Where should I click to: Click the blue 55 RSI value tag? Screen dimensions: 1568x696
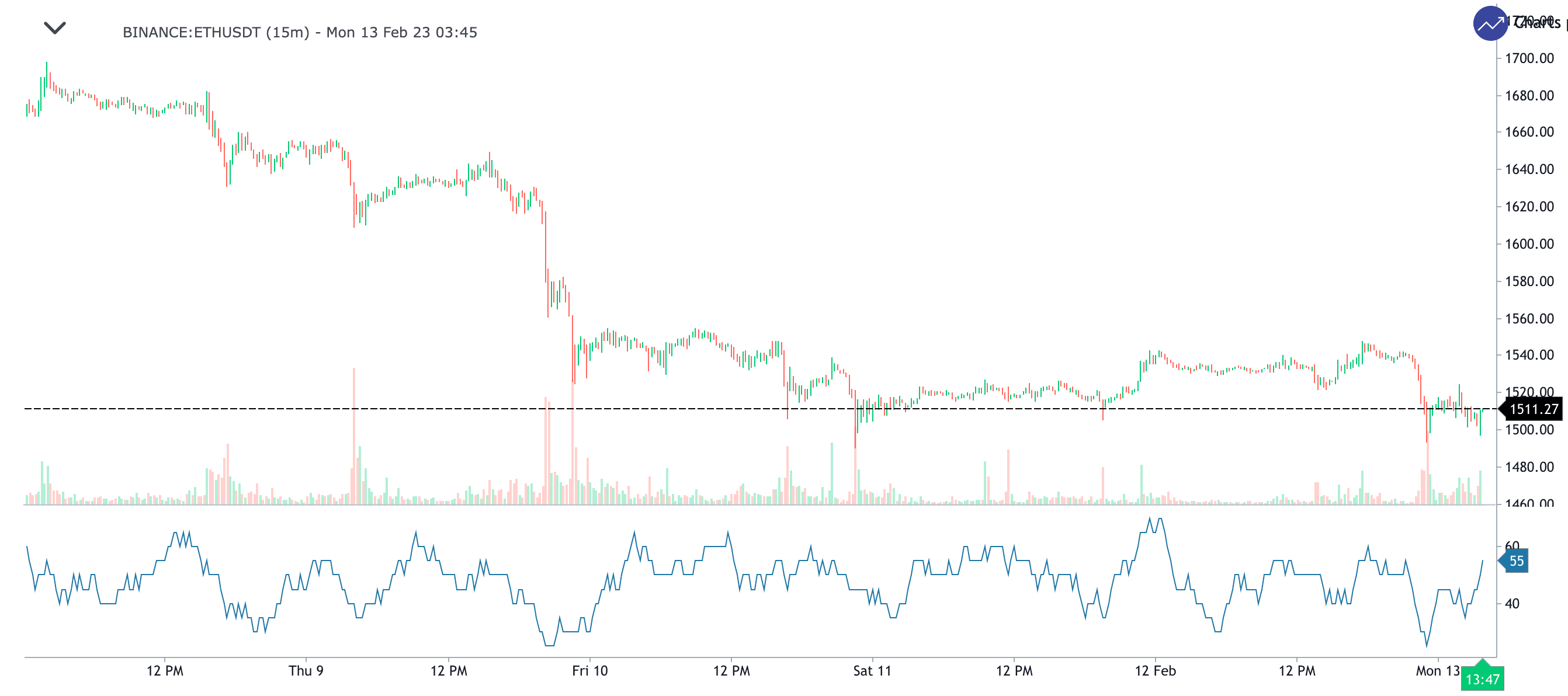1515,561
